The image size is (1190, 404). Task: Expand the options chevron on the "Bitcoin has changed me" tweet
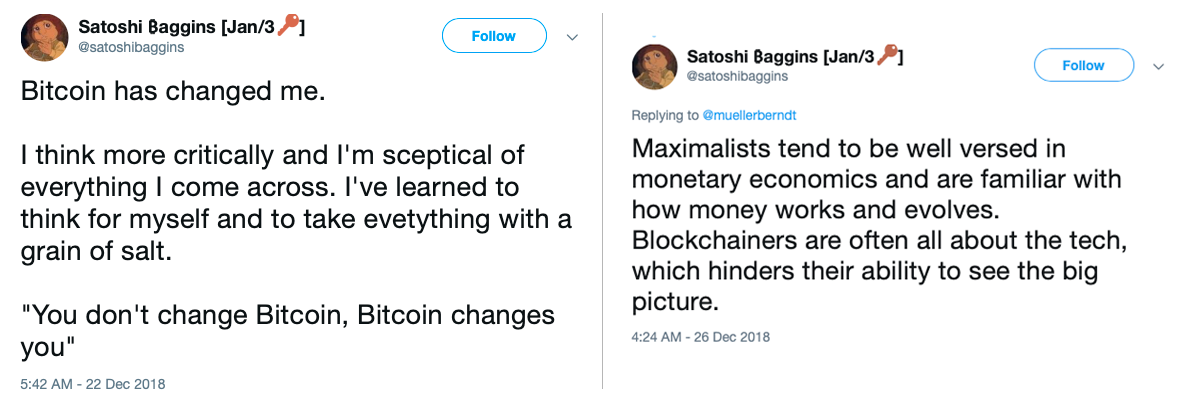point(573,37)
